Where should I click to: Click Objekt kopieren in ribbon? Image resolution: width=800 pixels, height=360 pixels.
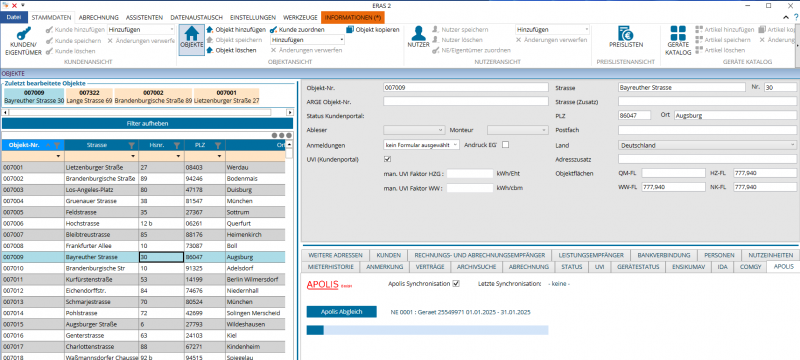pos(373,30)
